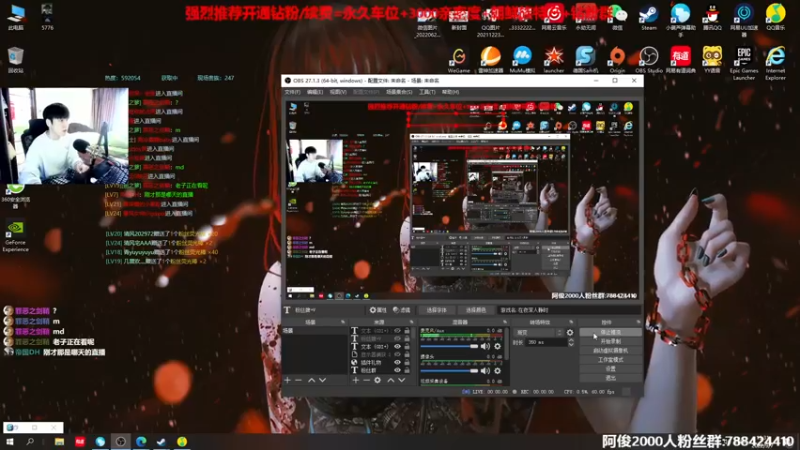
Task: Click the source text input field in toolbar
Action: (569, 310)
